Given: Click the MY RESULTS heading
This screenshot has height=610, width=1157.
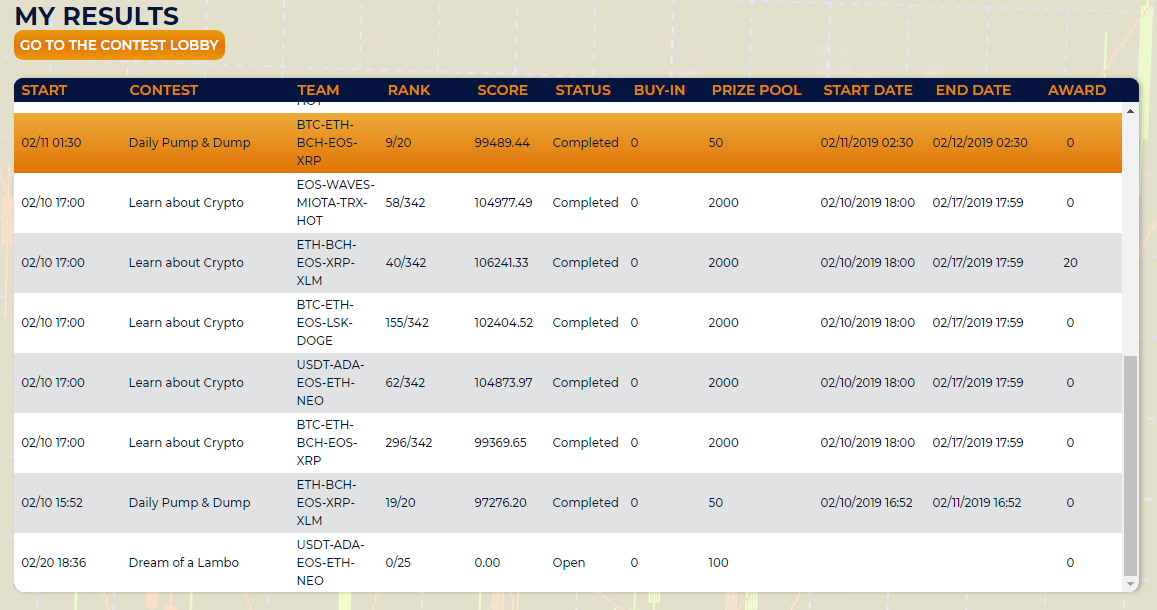Looking at the screenshot, I should point(97,15).
